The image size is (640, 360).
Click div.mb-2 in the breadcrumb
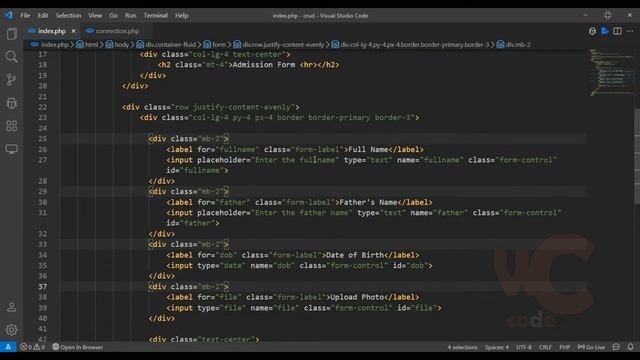click(x=518, y=44)
